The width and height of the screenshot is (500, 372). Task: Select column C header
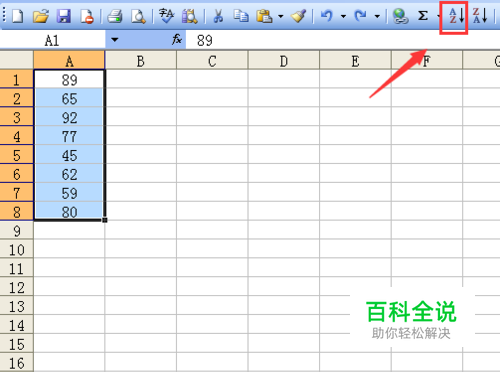212,60
